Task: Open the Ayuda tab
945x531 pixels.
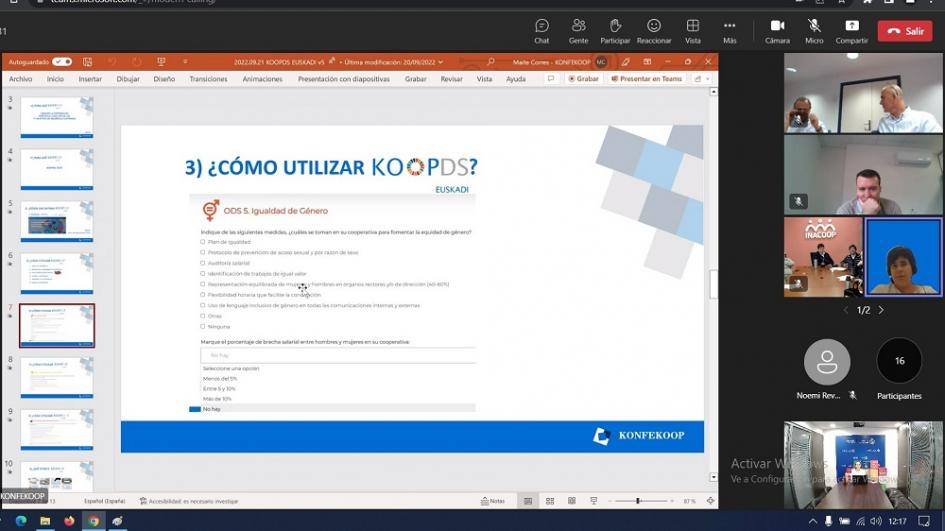Action: tap(515, 79)
